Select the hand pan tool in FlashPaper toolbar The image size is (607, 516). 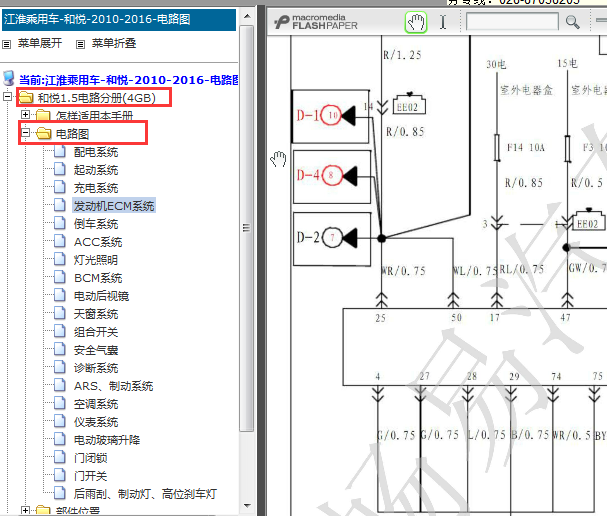(x=416, y=22)
